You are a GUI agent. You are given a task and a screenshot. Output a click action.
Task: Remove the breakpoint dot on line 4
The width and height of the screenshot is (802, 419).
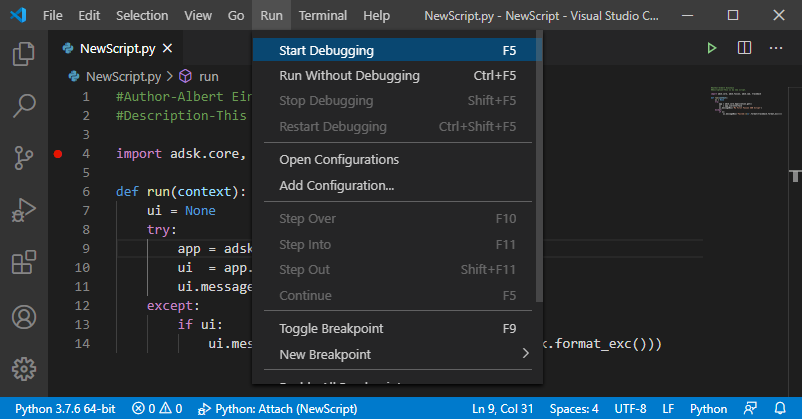point(58,154)
